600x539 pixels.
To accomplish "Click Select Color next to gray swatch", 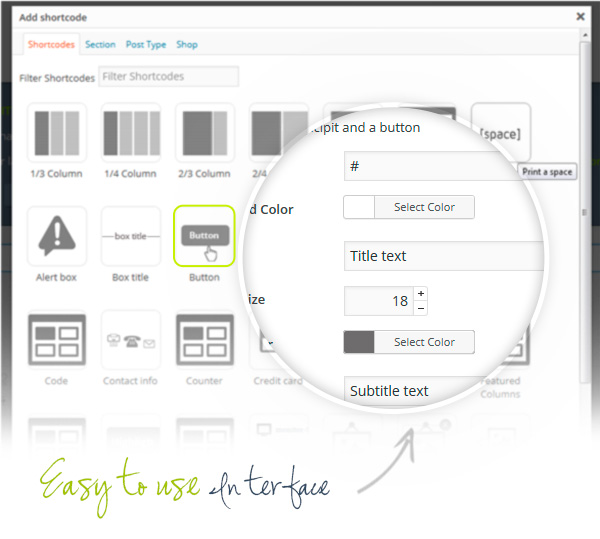I will click(424, 342).
